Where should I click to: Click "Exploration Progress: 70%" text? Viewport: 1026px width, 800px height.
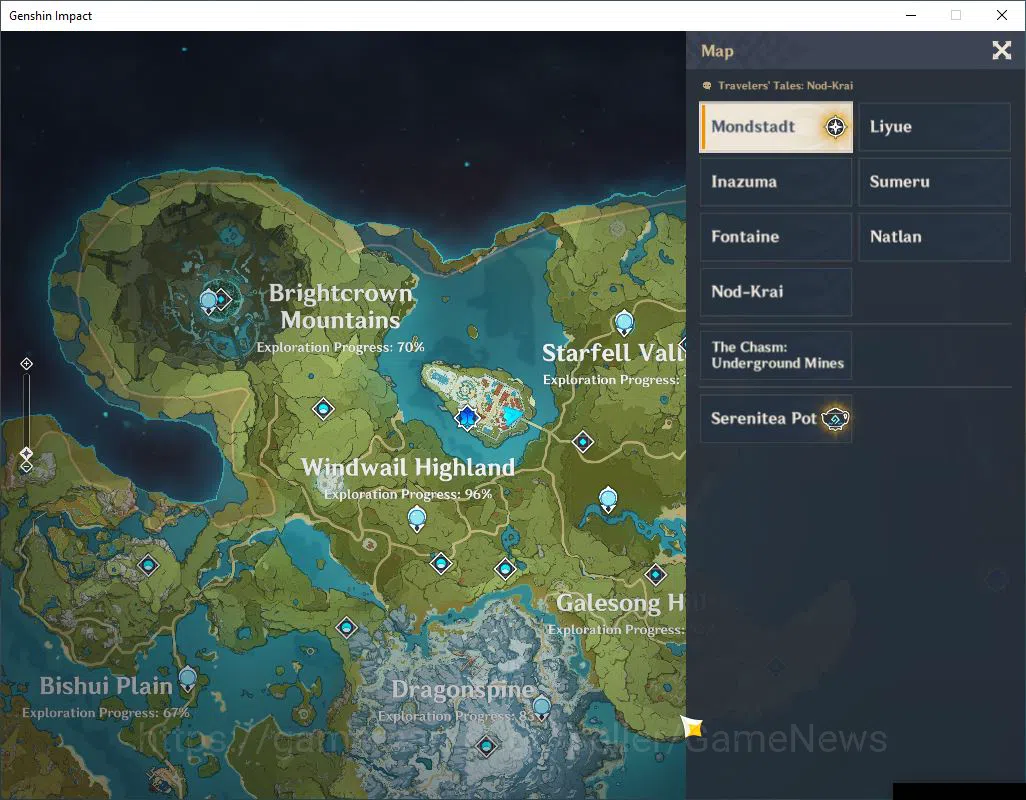(340, 347)
